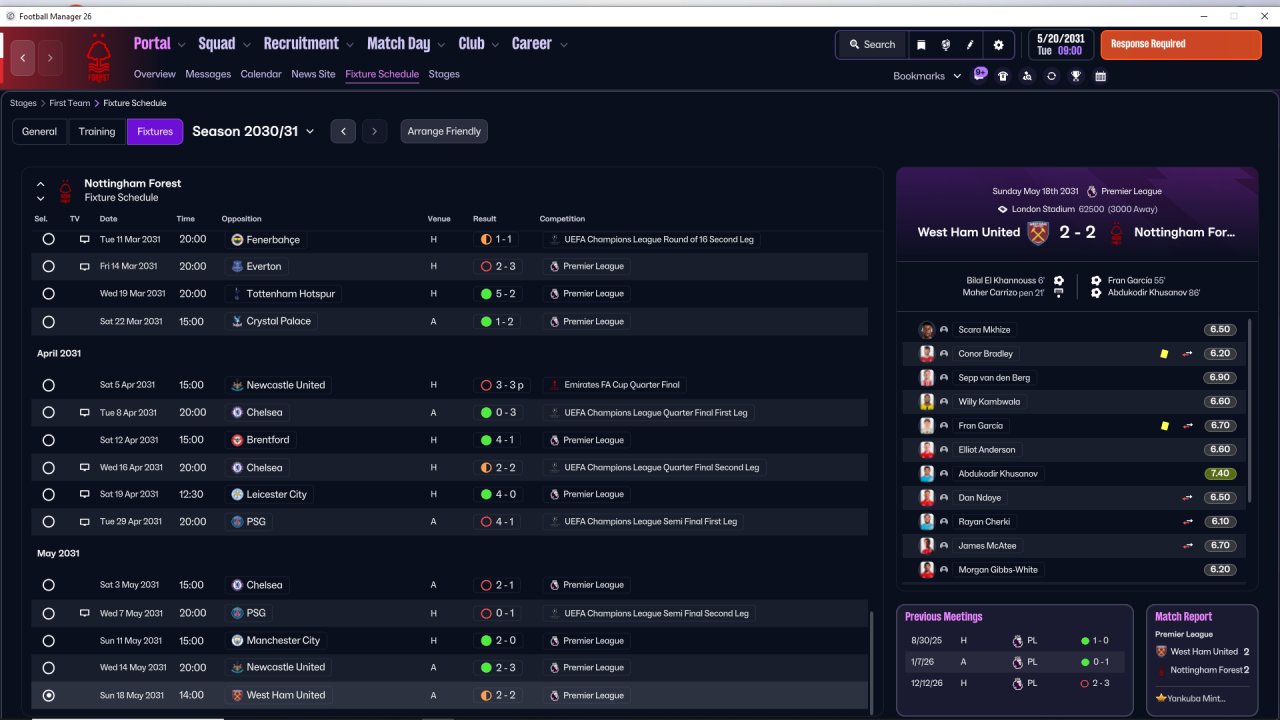Select the West Ham United fixture radio button
Screen dimensions: 1280x720
click(x=48, y=695)
